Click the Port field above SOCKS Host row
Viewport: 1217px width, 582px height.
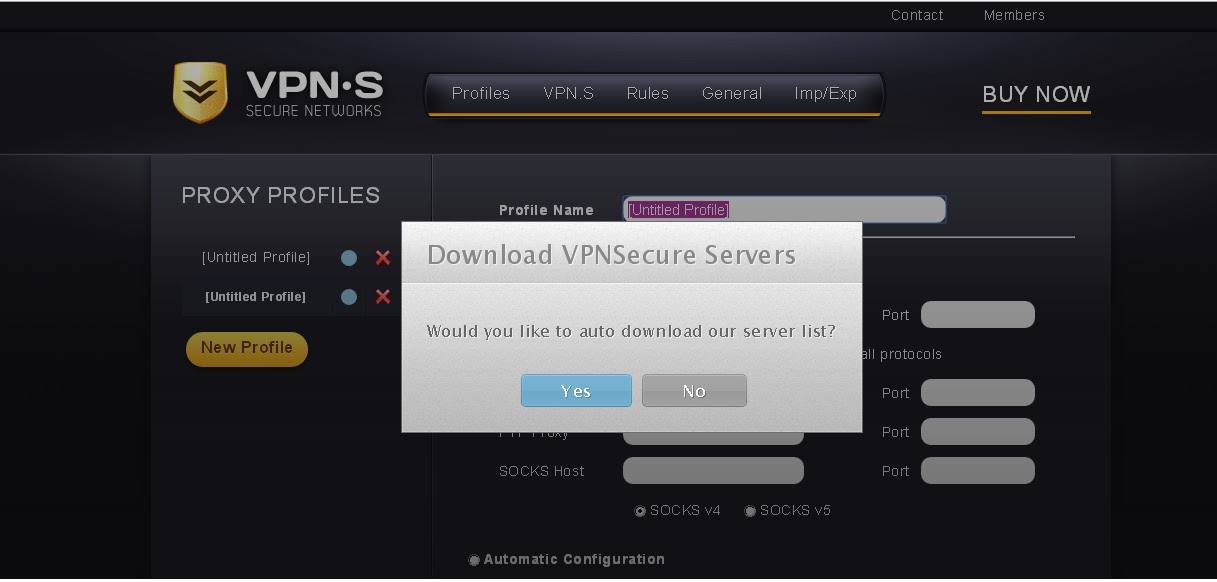tap(978, 432)
